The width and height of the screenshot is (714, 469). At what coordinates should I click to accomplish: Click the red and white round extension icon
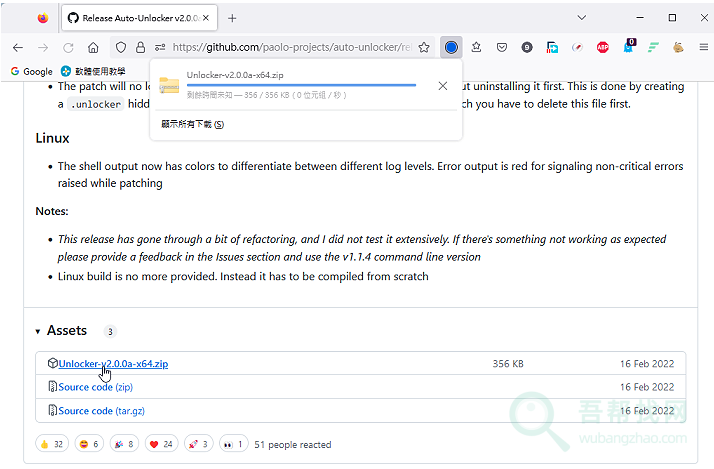[x=577, y=47]
